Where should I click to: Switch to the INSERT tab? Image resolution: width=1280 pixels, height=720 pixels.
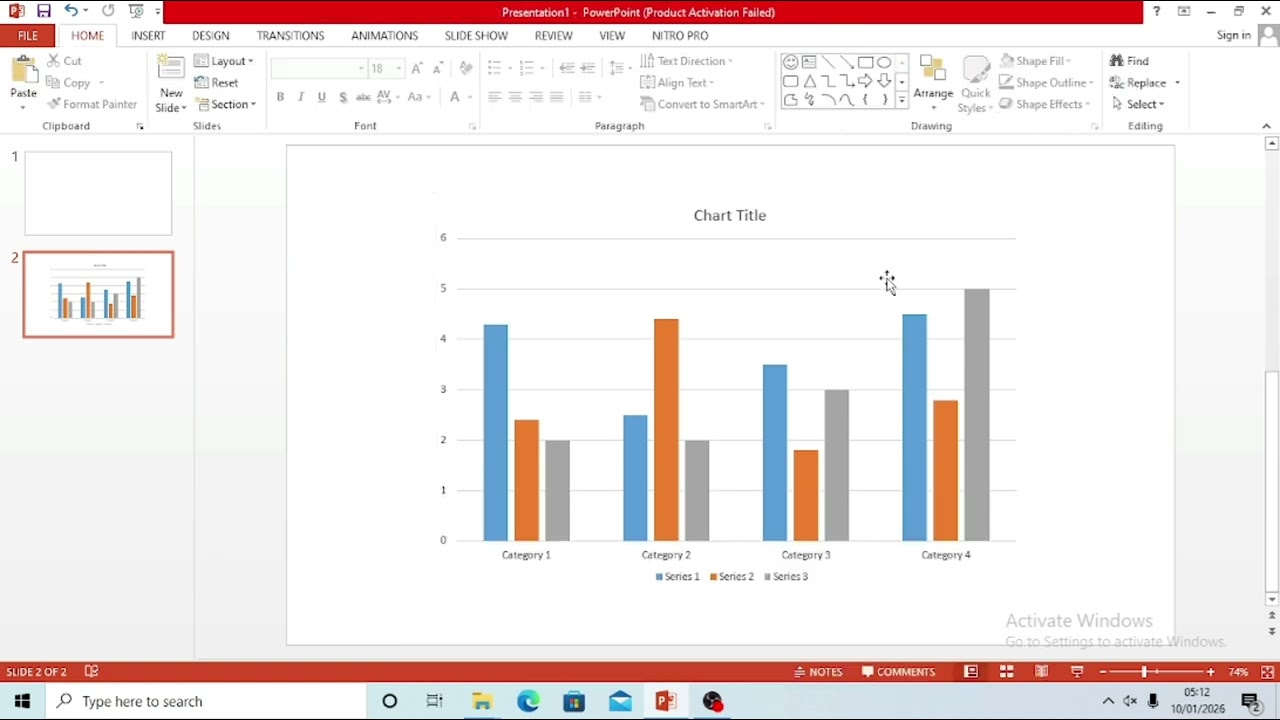coord(148,35)
